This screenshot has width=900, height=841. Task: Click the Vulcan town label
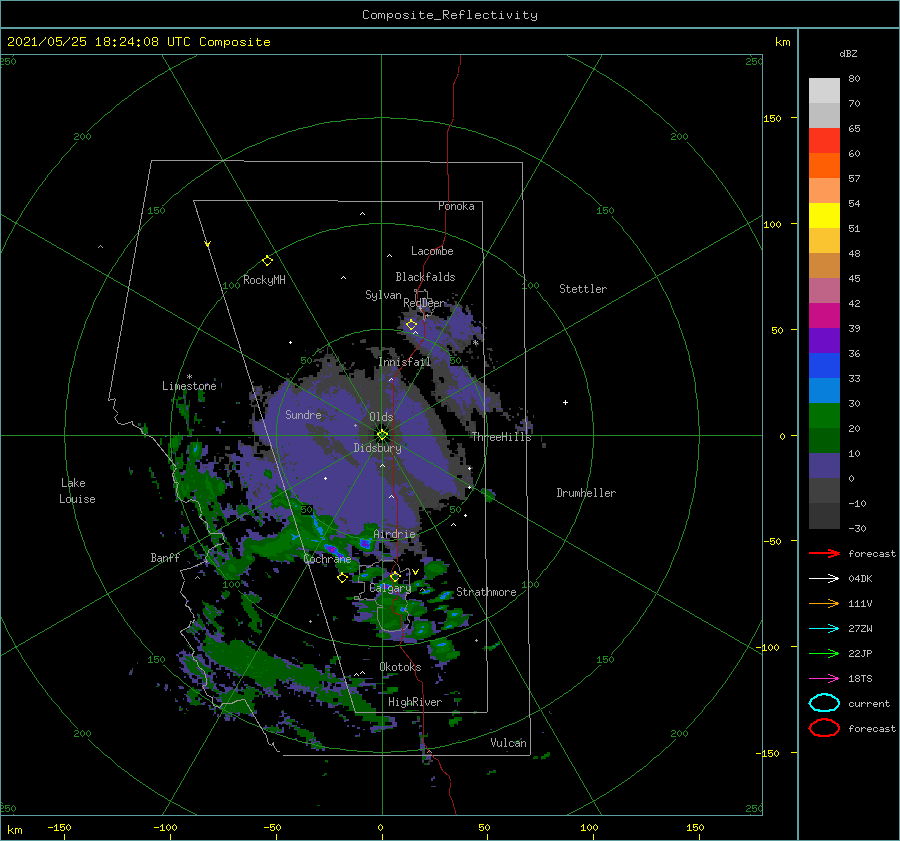point(508,743)
